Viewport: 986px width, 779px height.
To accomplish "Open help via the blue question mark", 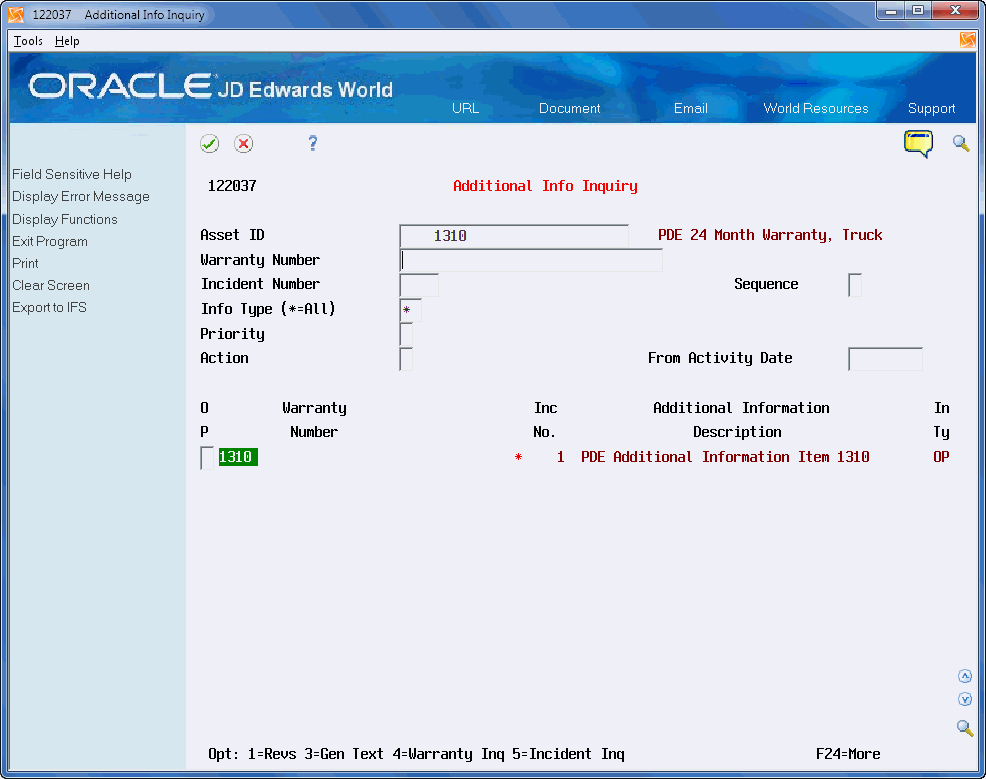I will [x=313, y=143].
